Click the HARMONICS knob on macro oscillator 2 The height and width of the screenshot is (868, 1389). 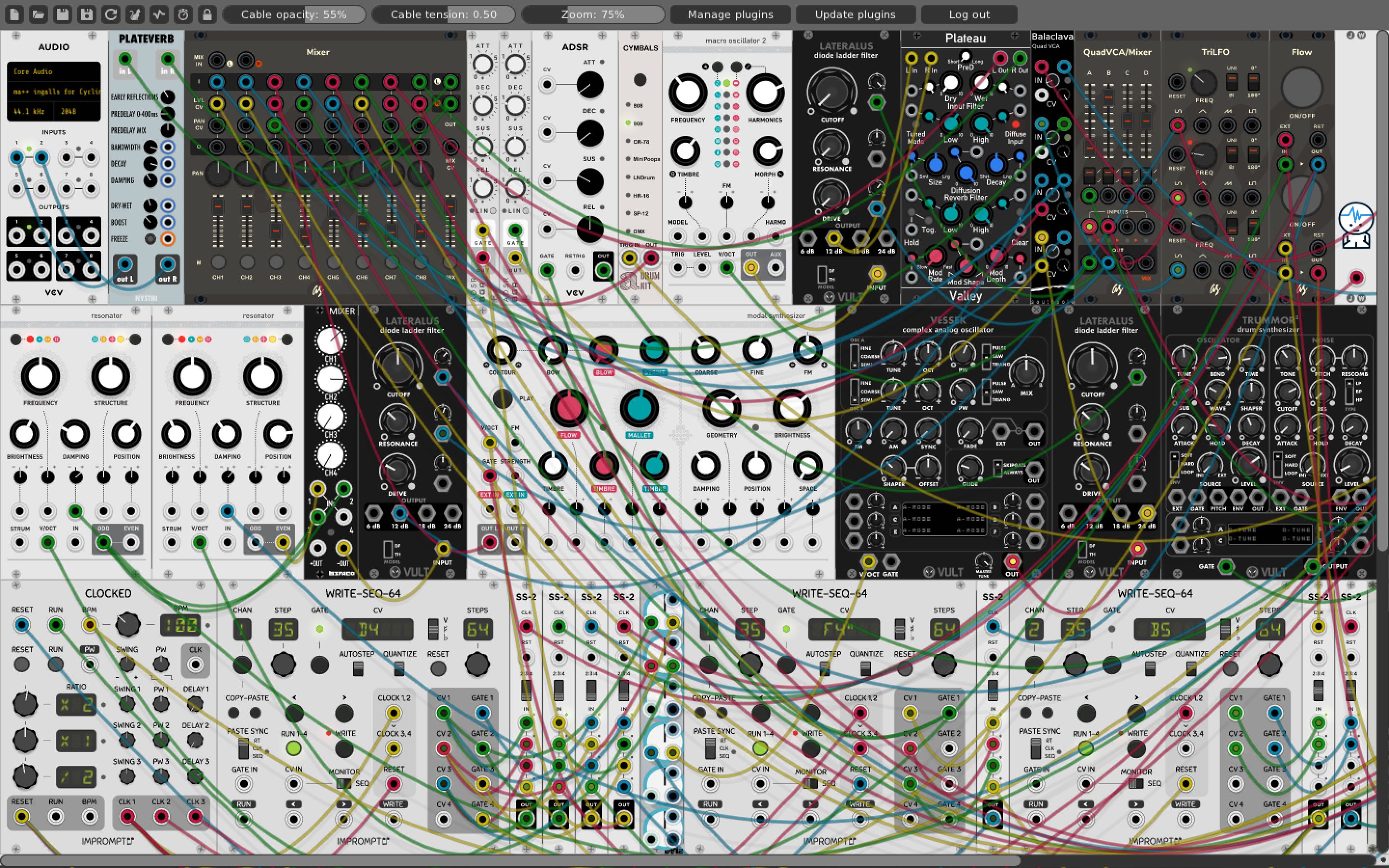pos(764,93)
